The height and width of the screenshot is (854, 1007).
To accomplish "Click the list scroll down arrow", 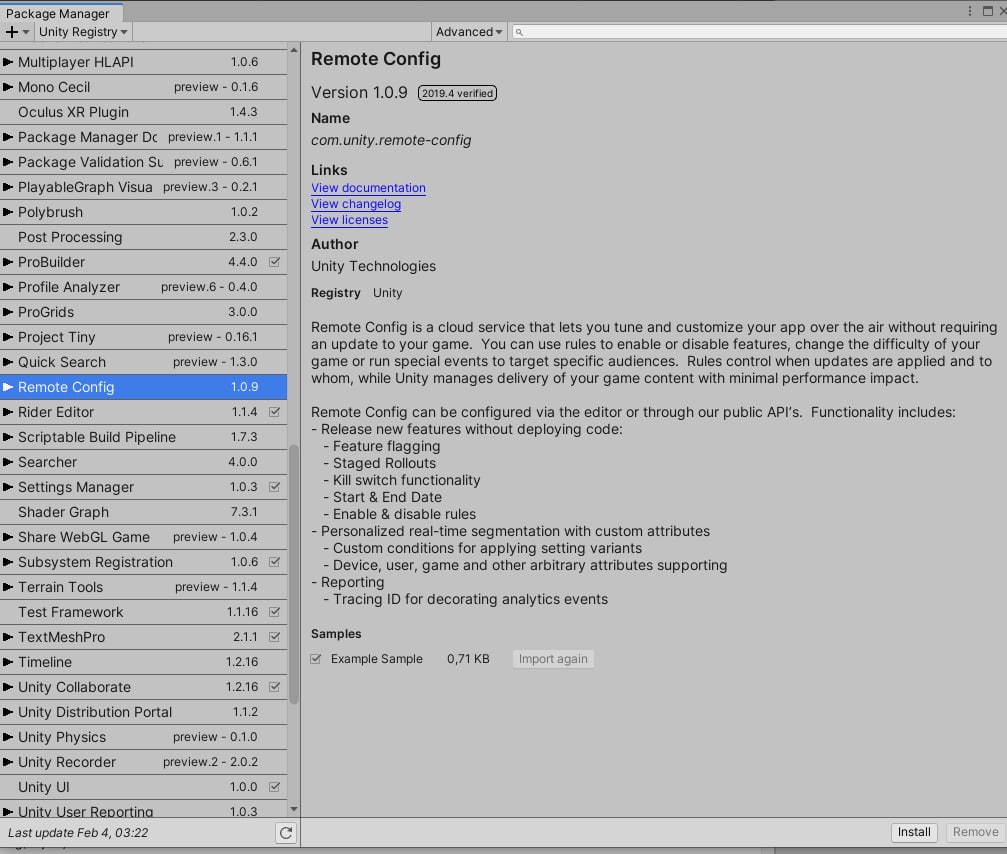I will [x=293, y=810].
